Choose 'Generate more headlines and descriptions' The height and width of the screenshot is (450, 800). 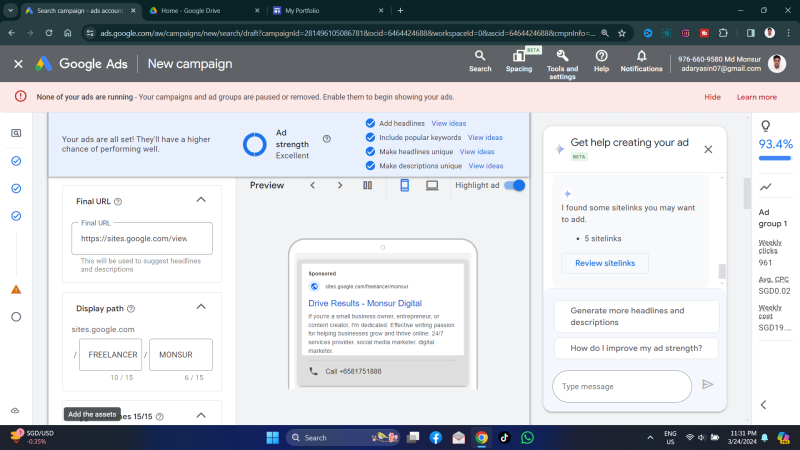point(637,316)
